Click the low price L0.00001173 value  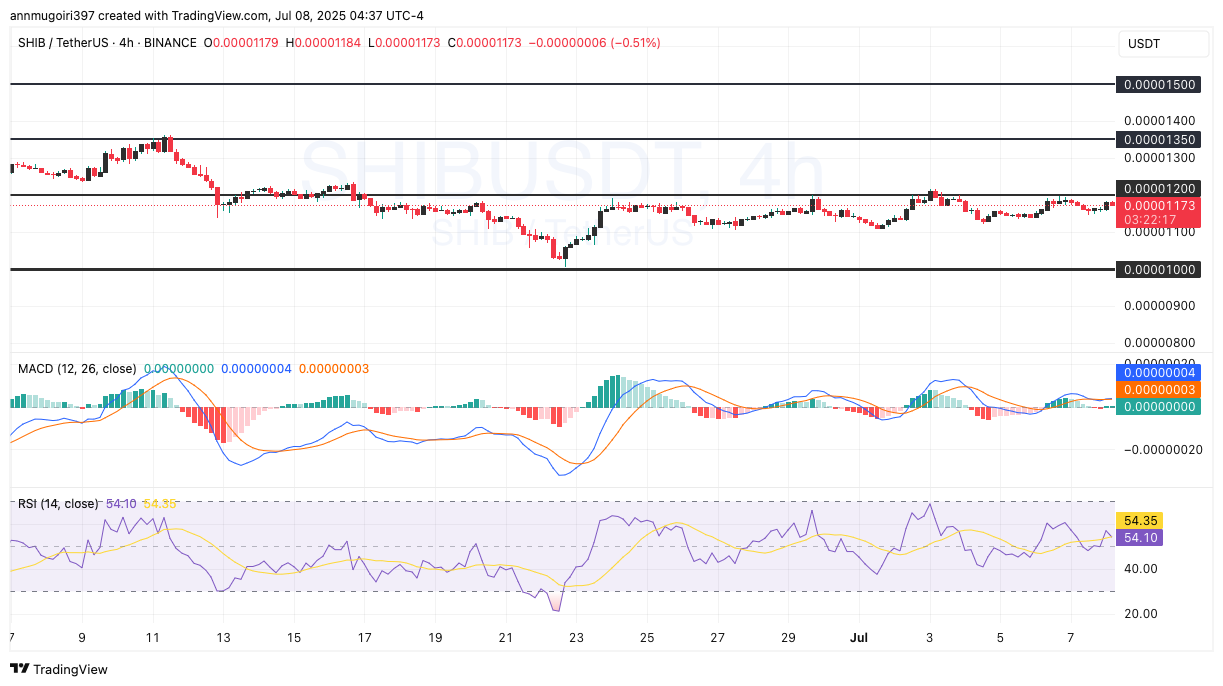[403, 43]
